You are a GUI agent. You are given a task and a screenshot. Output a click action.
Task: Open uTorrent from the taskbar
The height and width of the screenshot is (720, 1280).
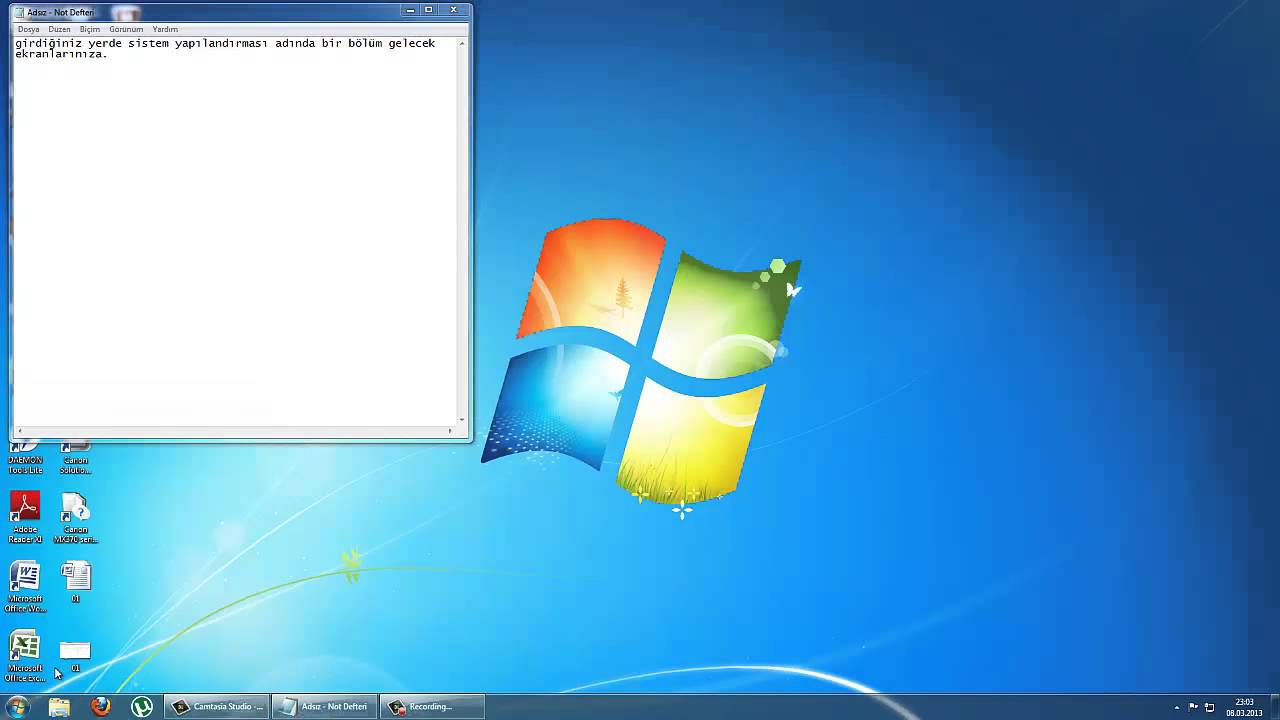(142, 707)
